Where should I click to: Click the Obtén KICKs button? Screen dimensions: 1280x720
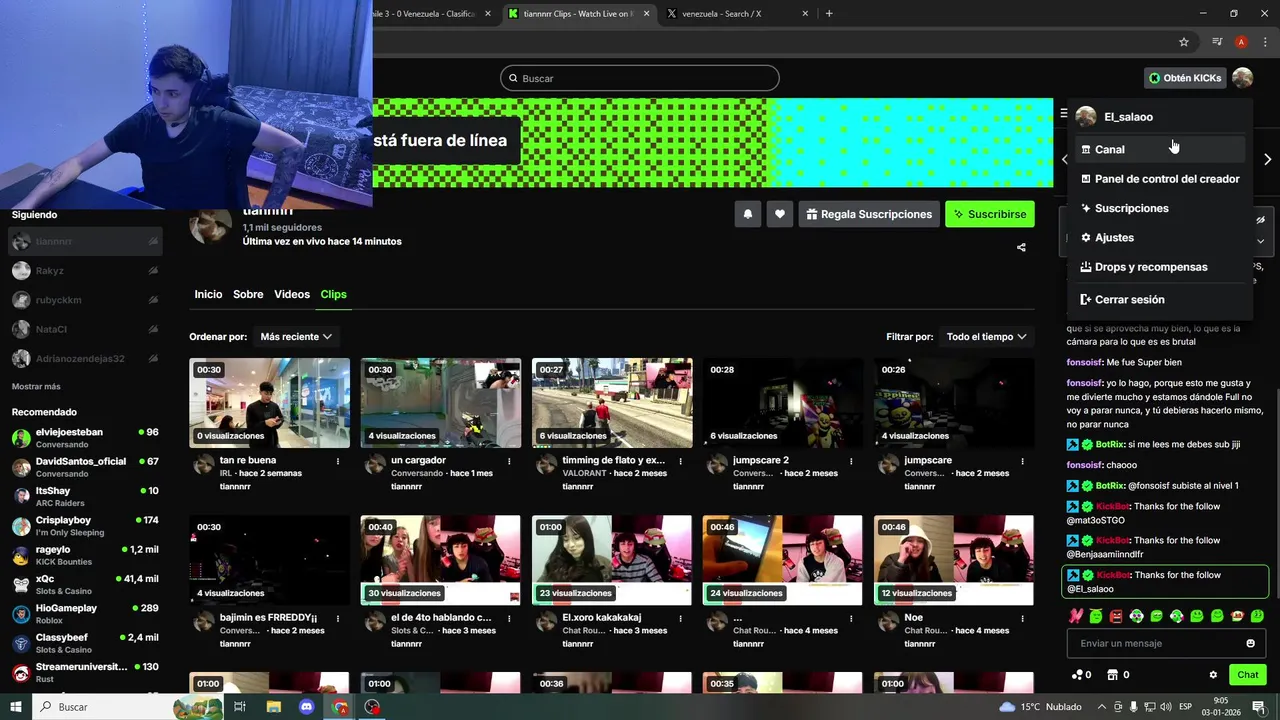(x=1185, y=78)
